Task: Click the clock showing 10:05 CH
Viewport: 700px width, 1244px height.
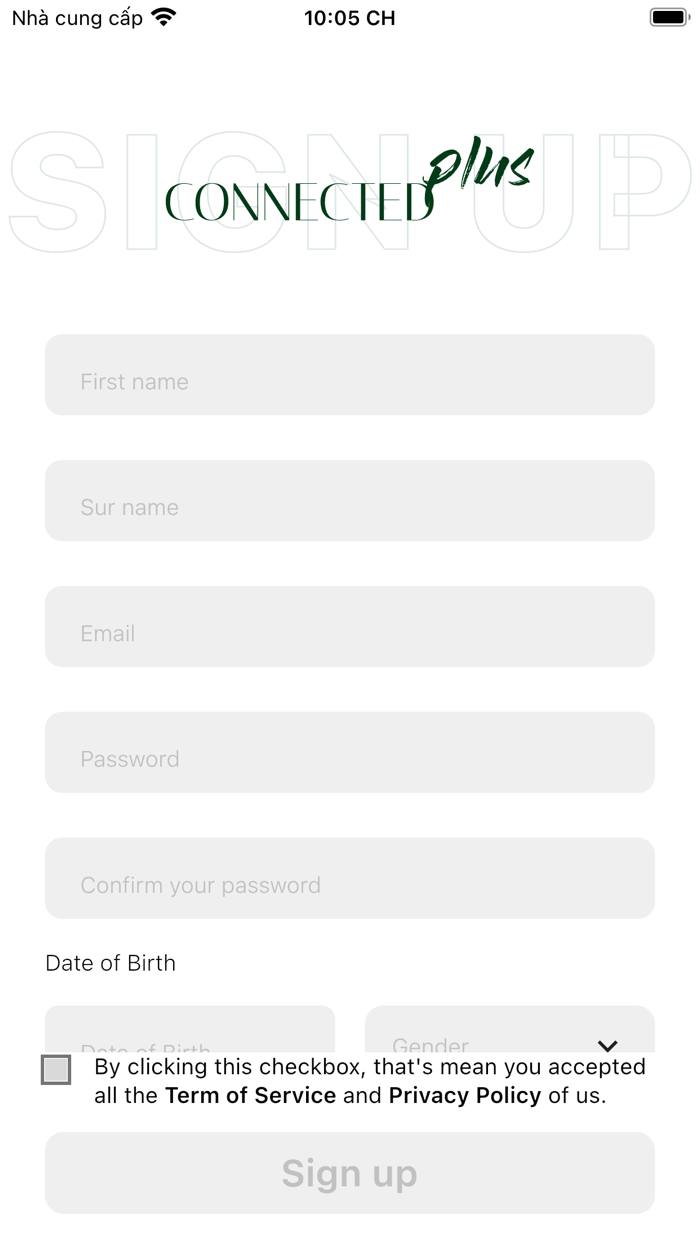Action: pyautogui.click(x=349, y=17)
